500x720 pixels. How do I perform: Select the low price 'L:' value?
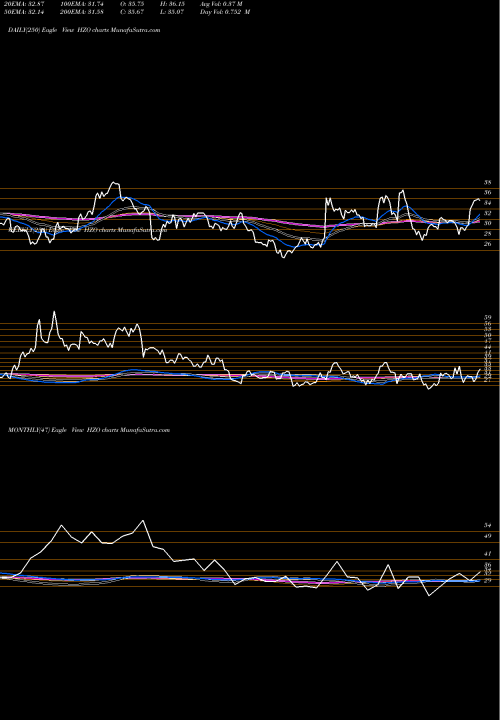click(174, 12)
